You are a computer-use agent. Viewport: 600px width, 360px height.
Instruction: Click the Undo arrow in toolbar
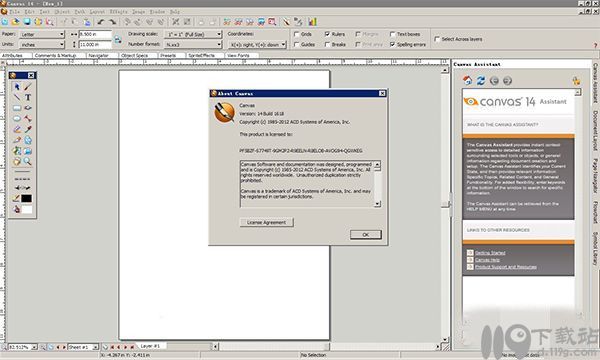click(x=101, y=22)
